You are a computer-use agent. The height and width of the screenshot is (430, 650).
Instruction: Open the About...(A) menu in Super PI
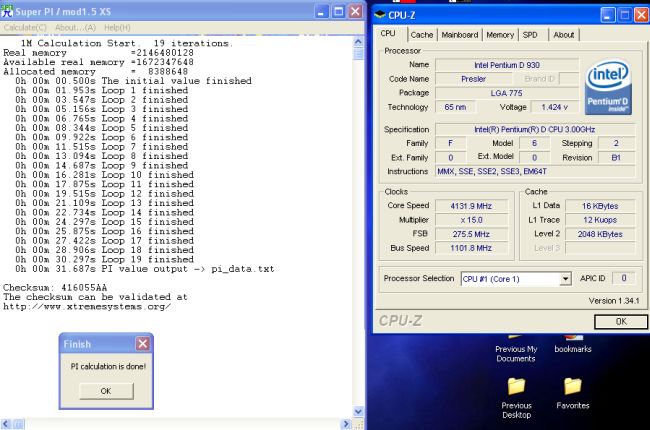pyautogui.click(x=75, y=28)
